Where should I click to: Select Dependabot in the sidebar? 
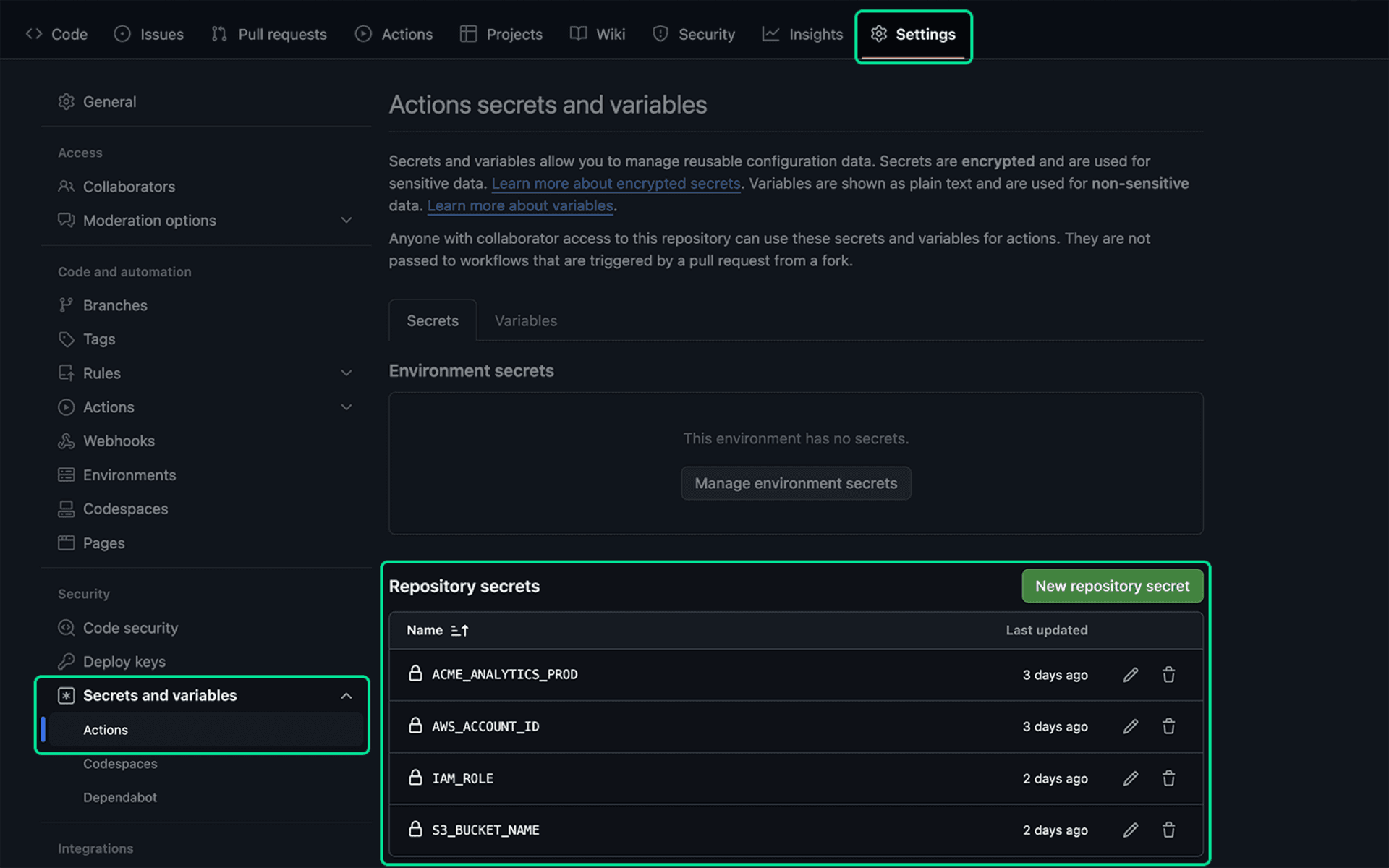pos(120,797)
